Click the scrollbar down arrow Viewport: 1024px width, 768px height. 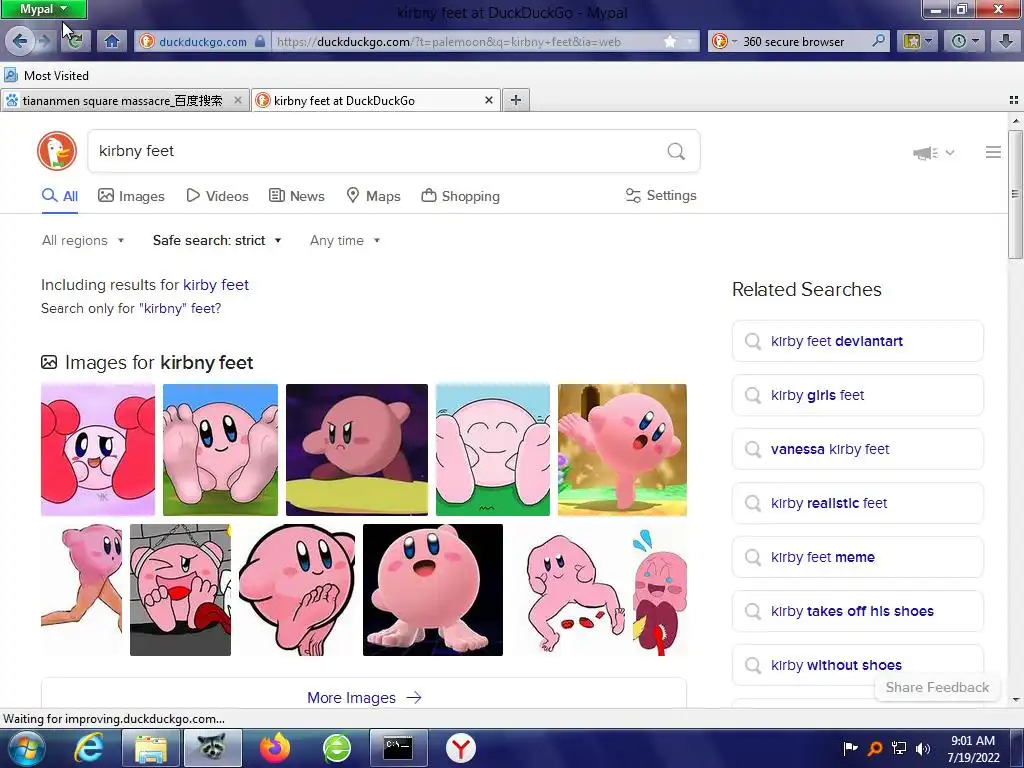[1016, 699]
